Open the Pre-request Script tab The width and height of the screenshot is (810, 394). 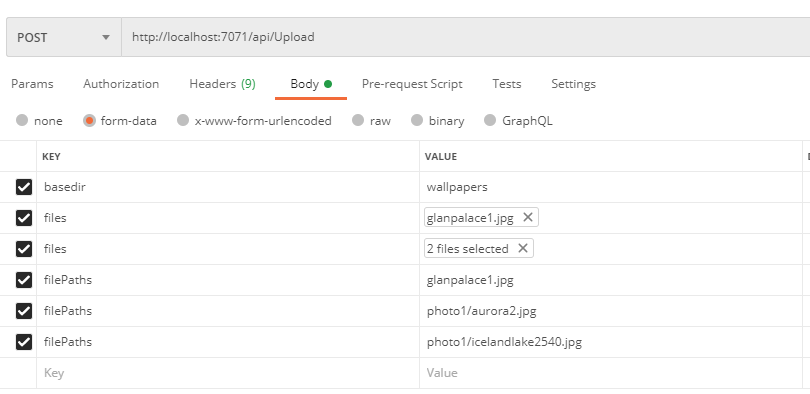412,84
